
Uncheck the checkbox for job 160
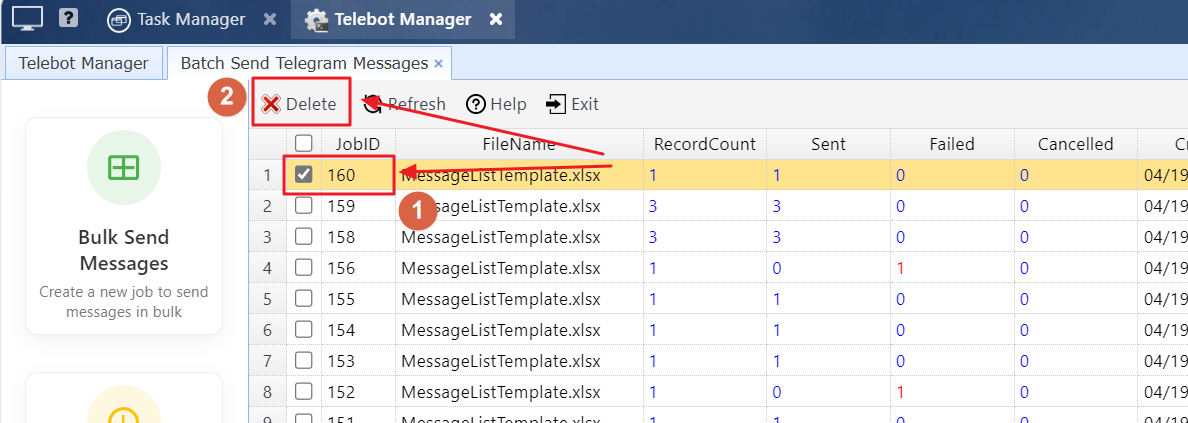coord(304,175)
